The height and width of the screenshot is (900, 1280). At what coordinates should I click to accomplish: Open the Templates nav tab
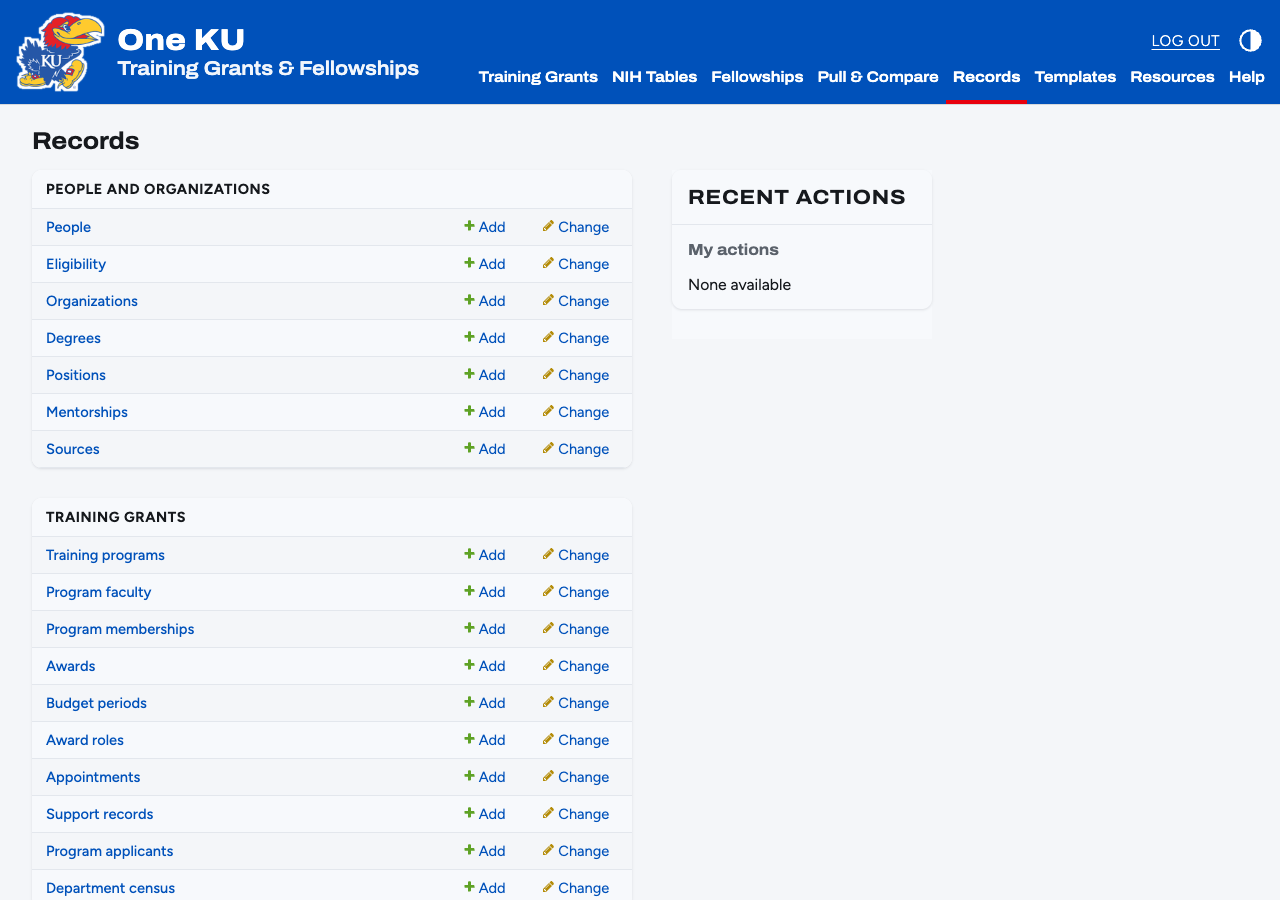click(x=1075, y=77)
